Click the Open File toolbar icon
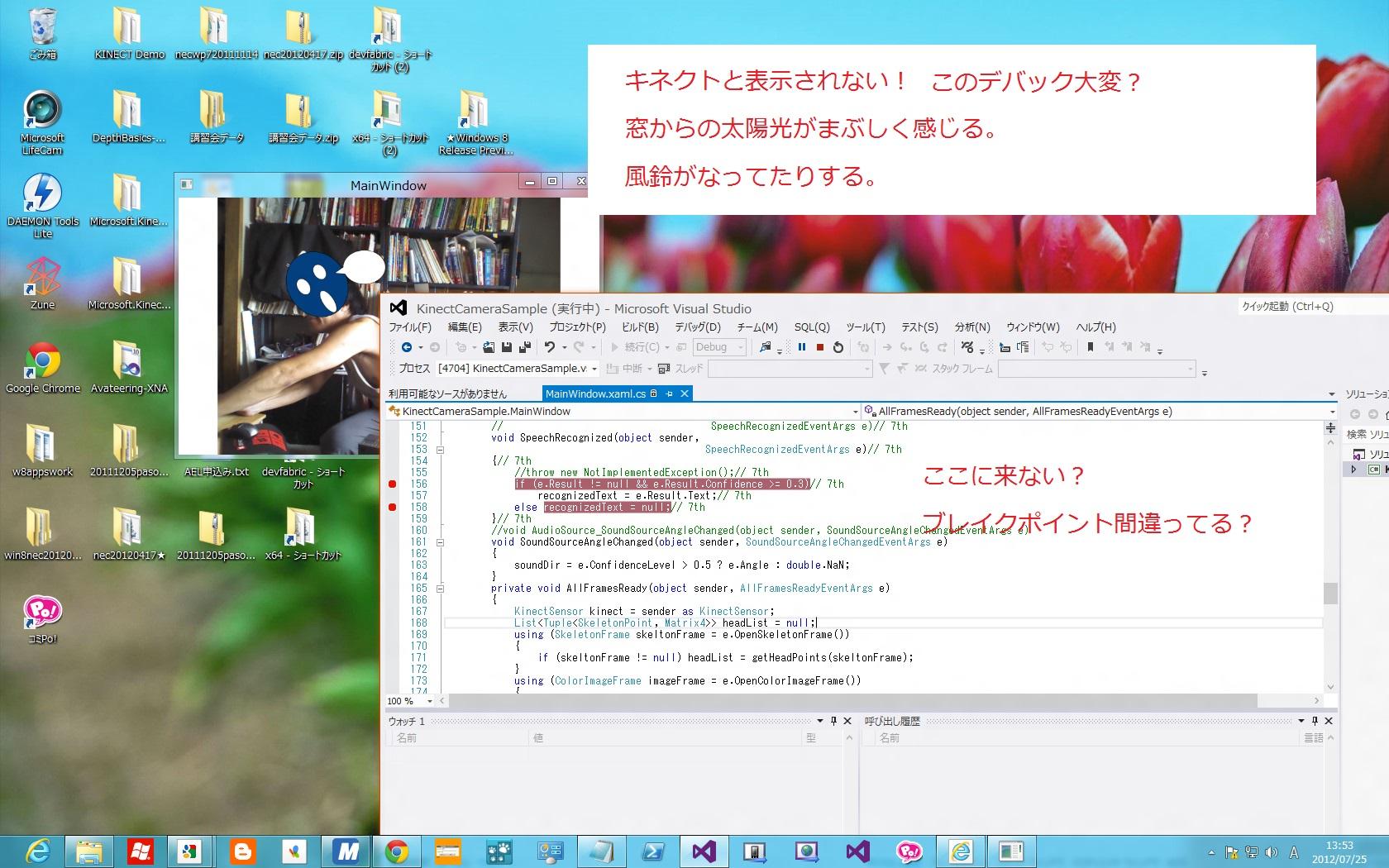This screenshot has width=1389, height=868. pos(489,347)
